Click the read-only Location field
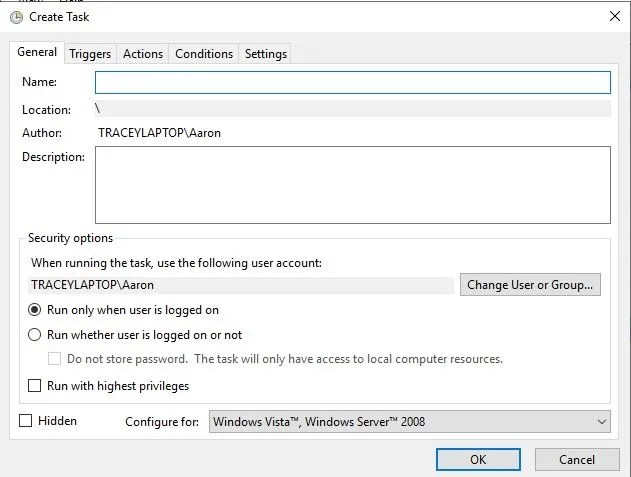The height and width of the screenshot is (477, 631). 352,109
